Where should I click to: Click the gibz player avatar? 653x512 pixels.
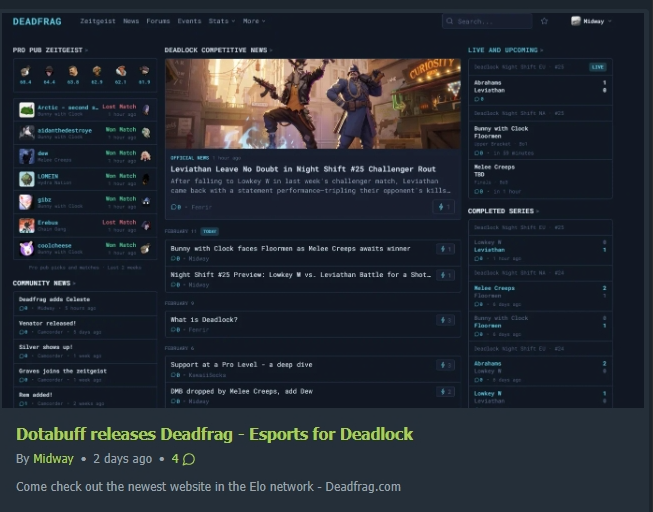27,202
